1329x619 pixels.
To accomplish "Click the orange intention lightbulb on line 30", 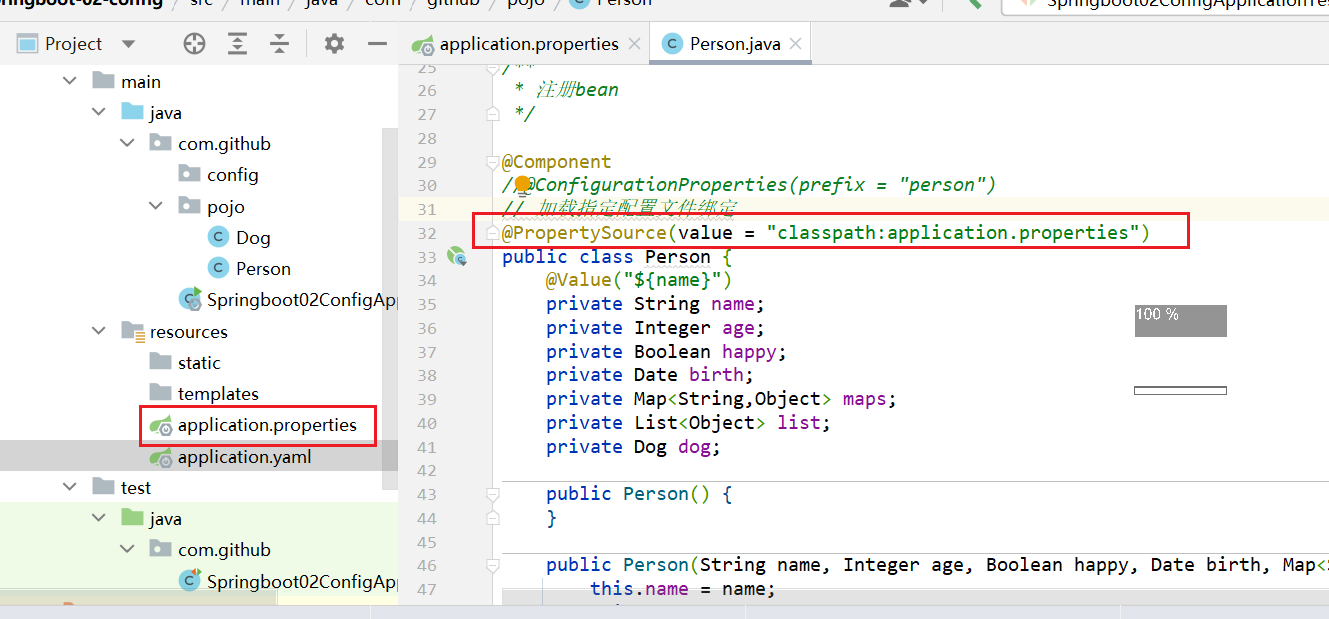I will [x=521, y=184].
